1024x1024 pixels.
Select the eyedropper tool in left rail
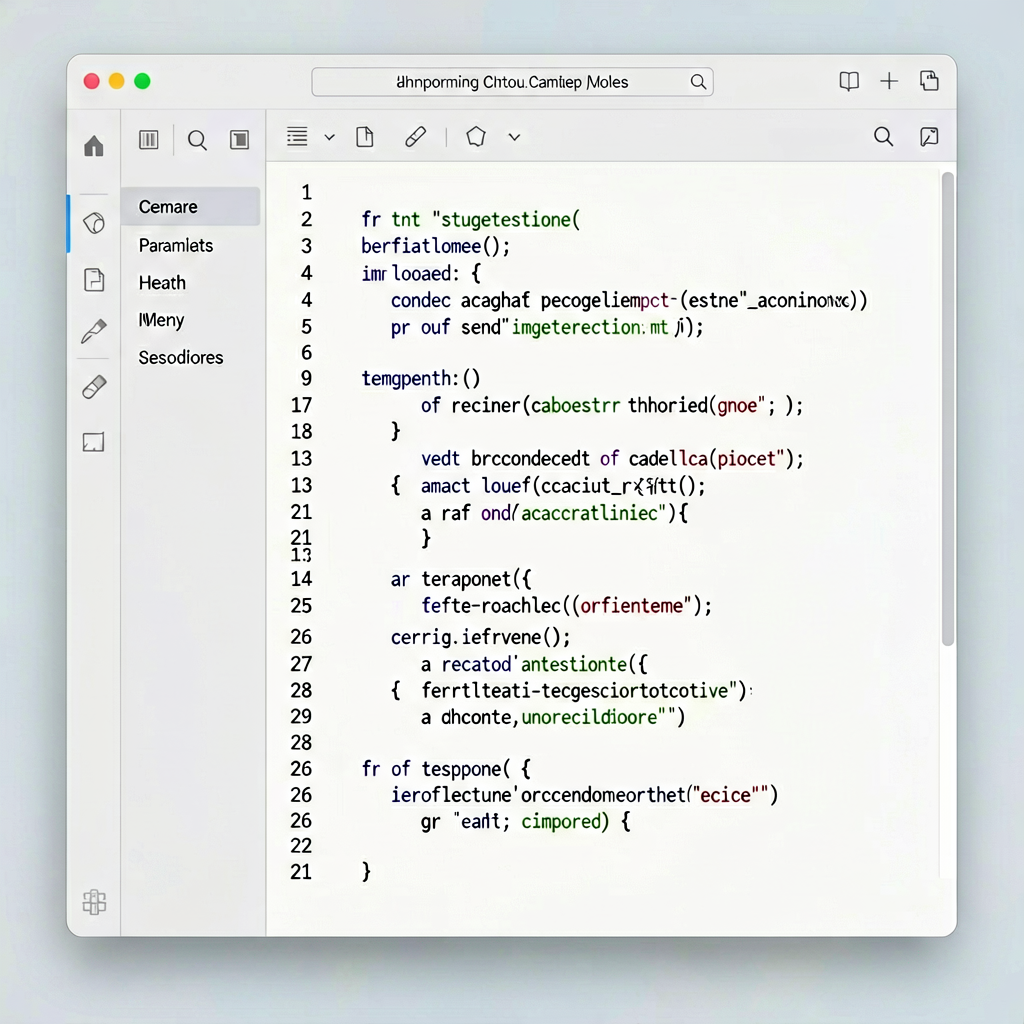tap(94, 330)
